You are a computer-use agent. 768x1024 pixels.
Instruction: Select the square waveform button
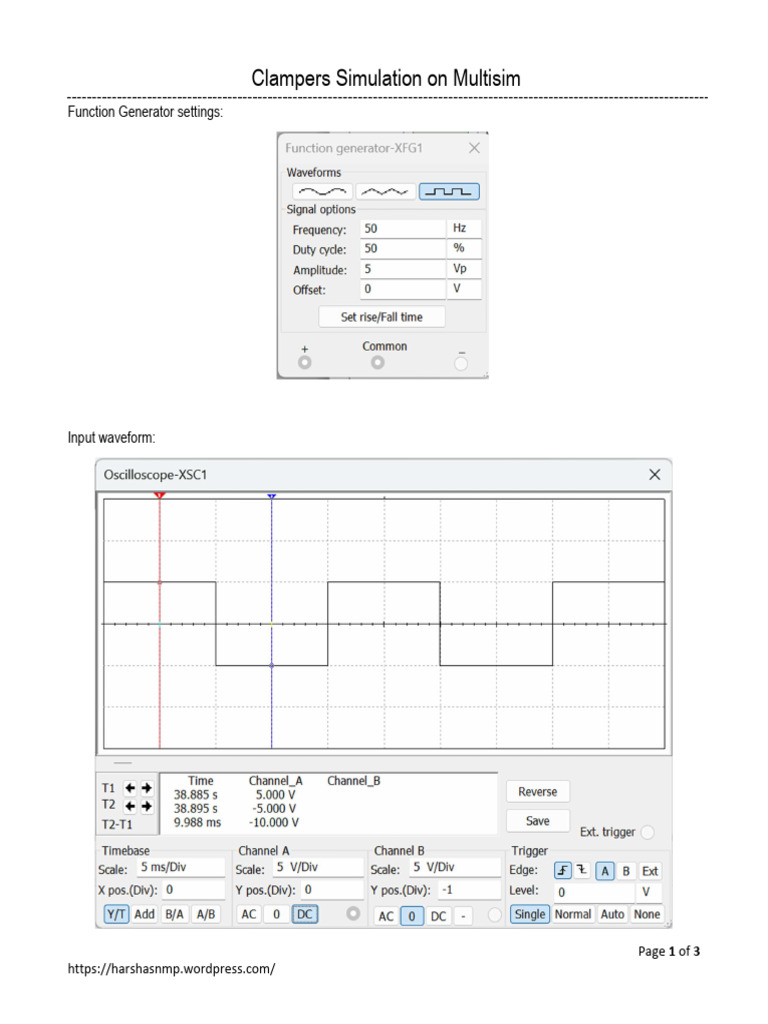click(449, 192)
